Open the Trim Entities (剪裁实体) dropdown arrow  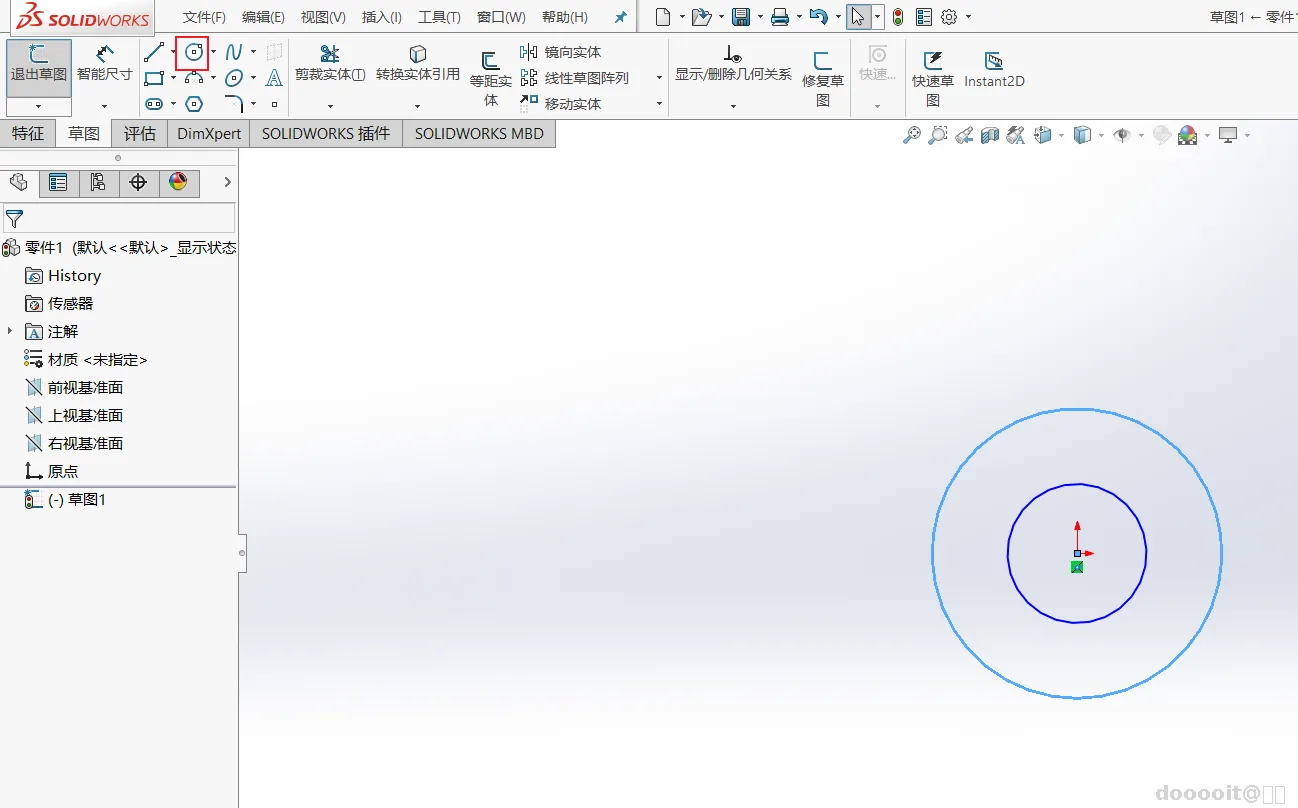330,105
